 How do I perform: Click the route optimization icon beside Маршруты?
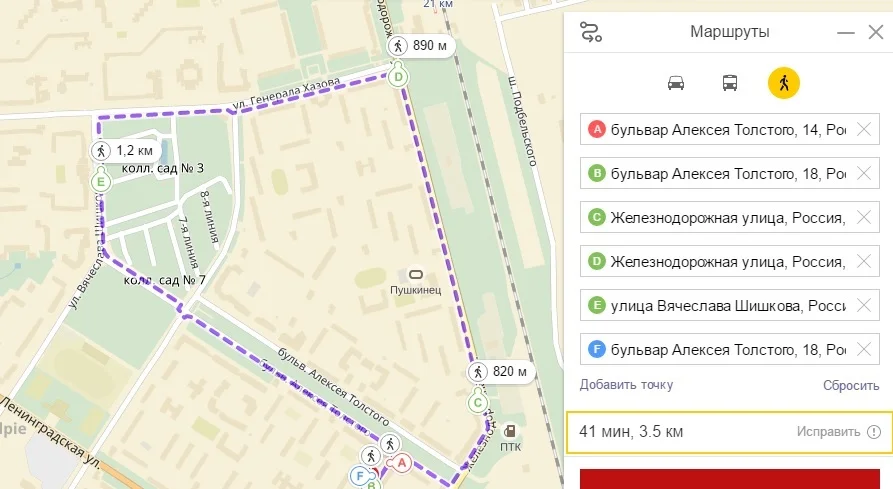point(591,33)
